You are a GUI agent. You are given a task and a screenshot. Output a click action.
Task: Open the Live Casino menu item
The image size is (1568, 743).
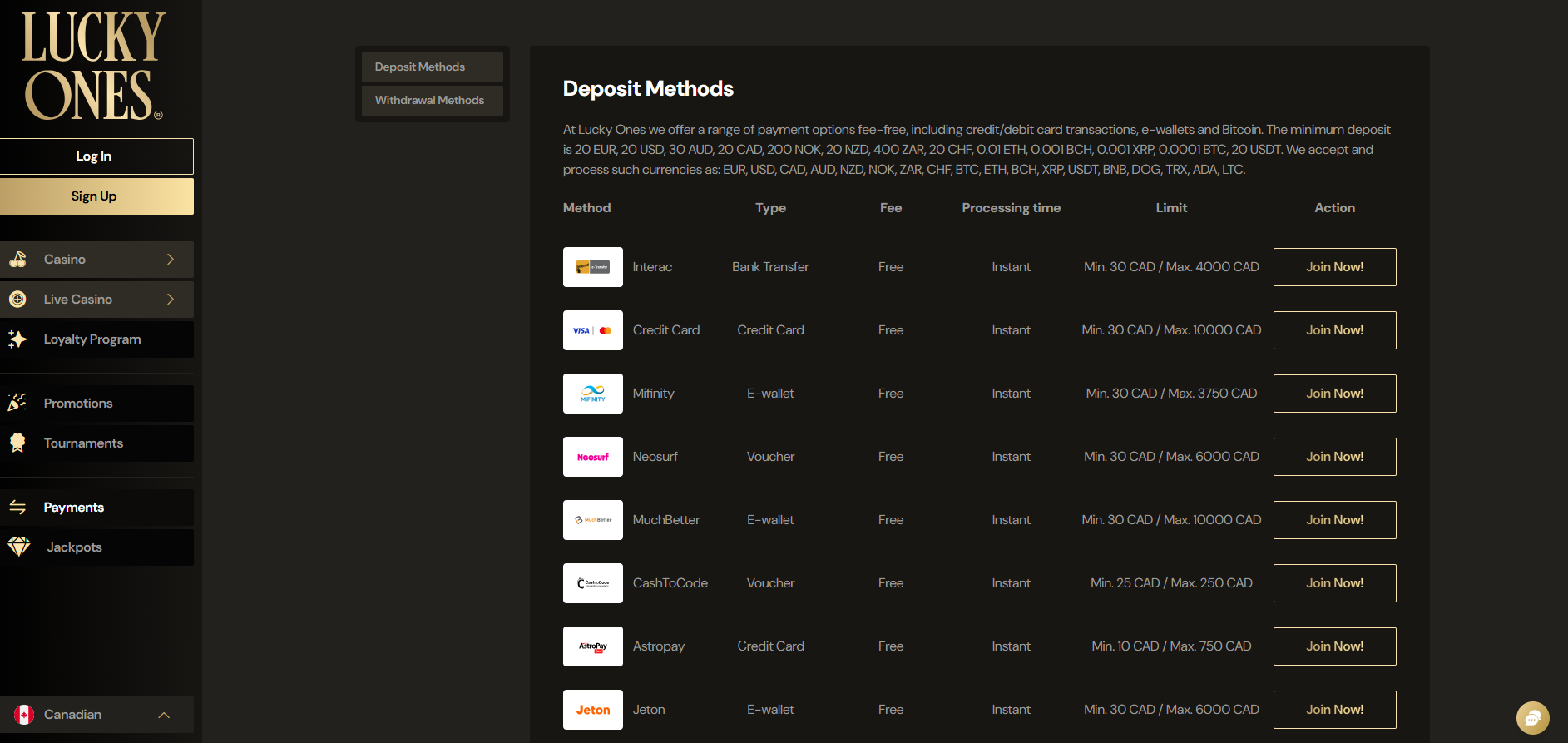(x=96, y=300)
